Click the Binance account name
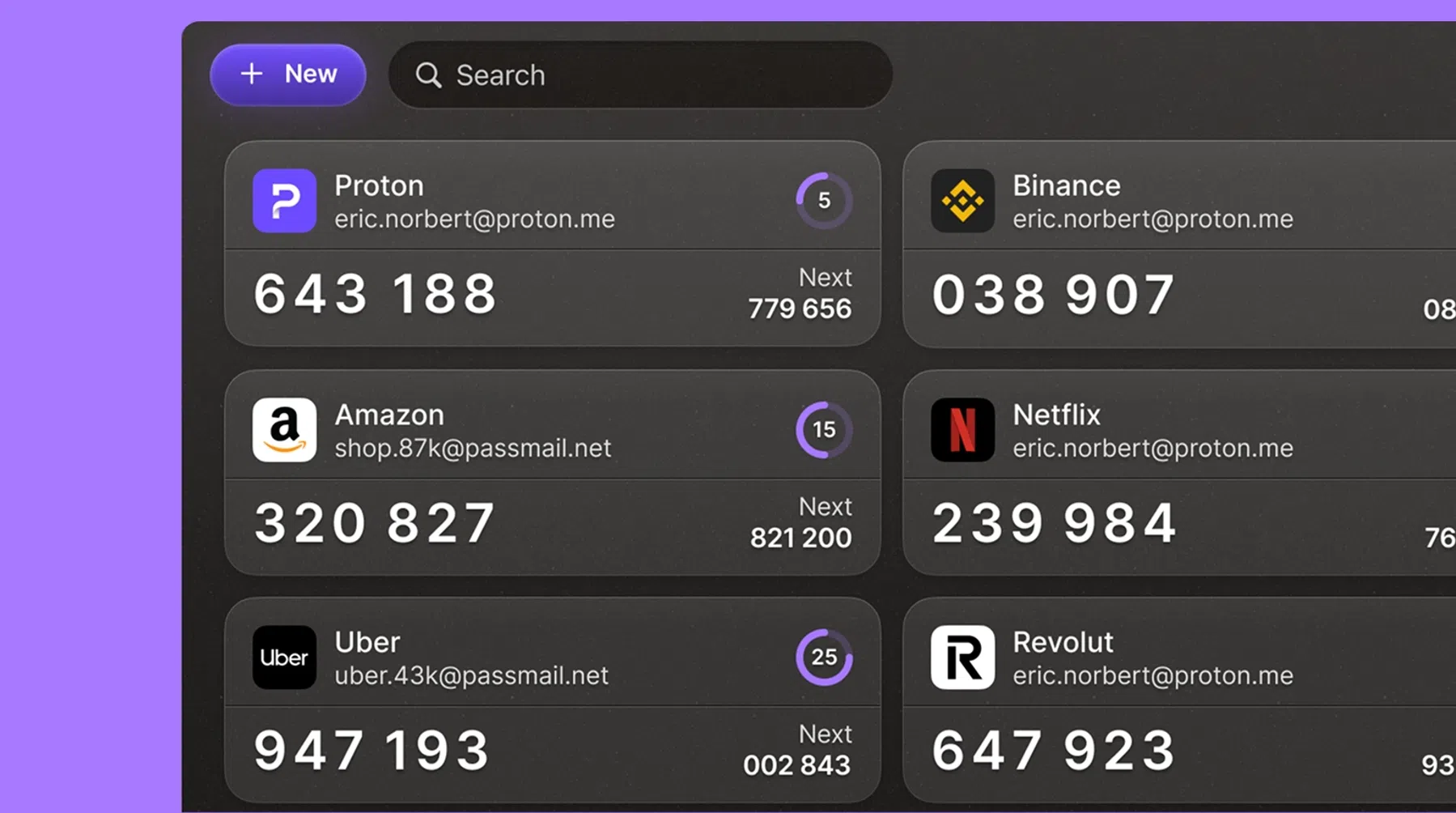1456x813 pixels. 1067,185
